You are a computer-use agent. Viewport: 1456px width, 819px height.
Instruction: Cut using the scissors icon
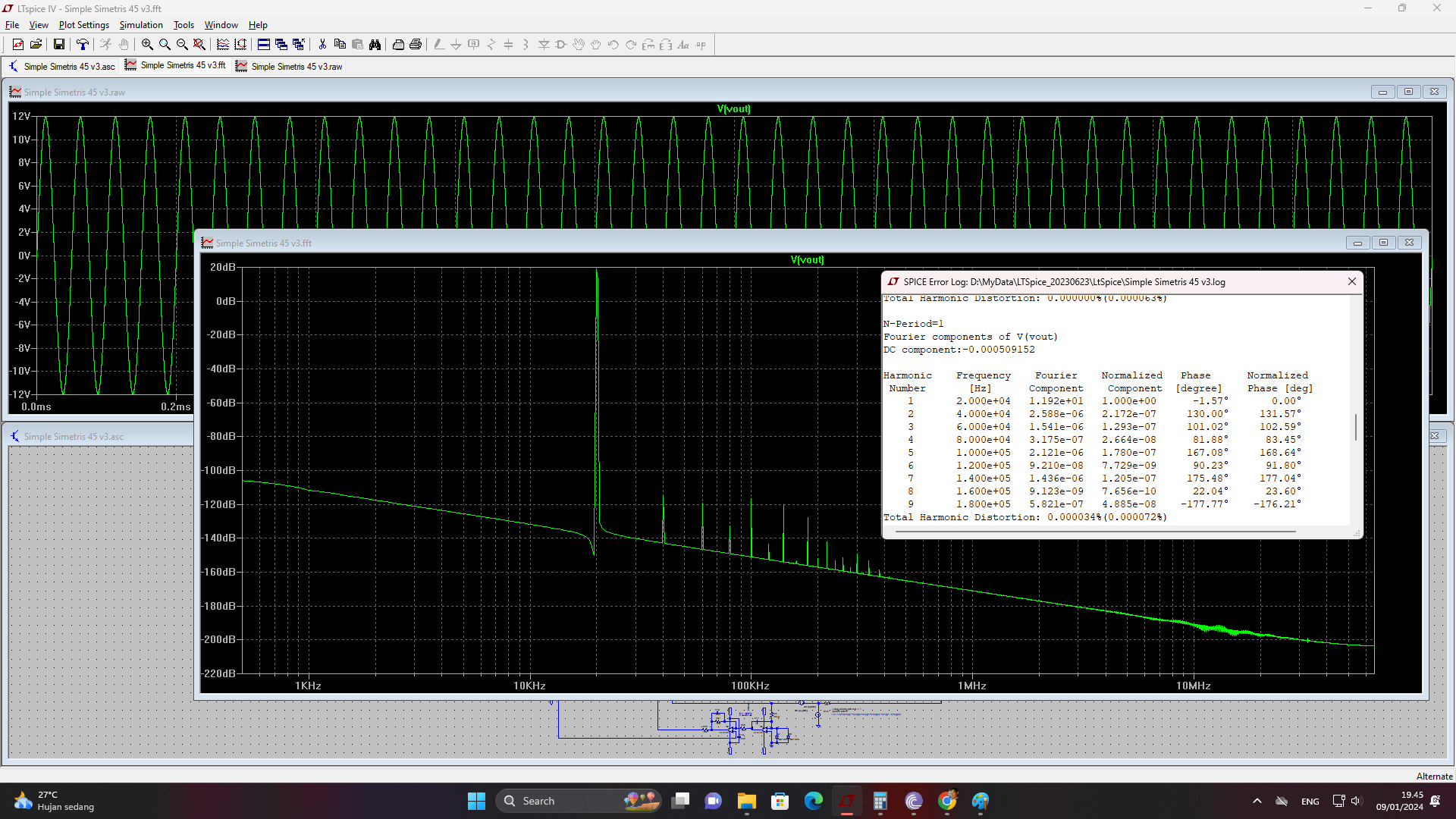[x=322, y=45]
